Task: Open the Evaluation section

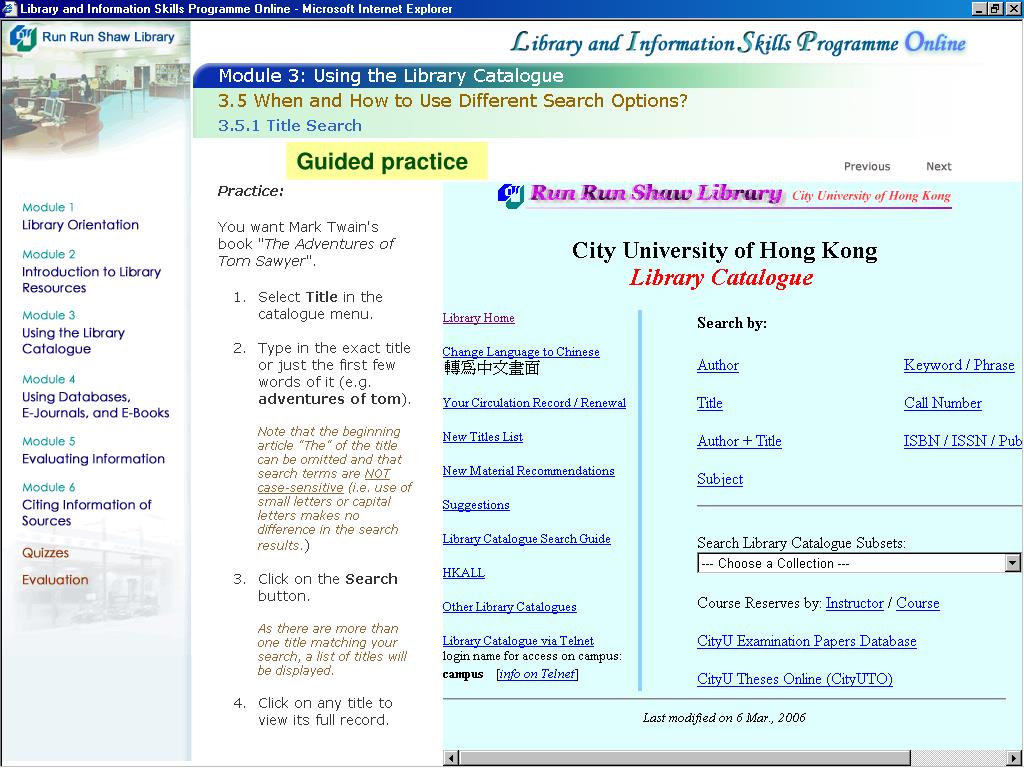Action: [x=55, y=580]
